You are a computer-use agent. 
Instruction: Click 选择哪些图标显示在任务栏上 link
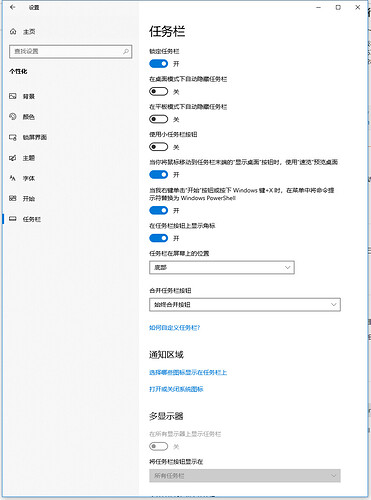click(188, 372)
